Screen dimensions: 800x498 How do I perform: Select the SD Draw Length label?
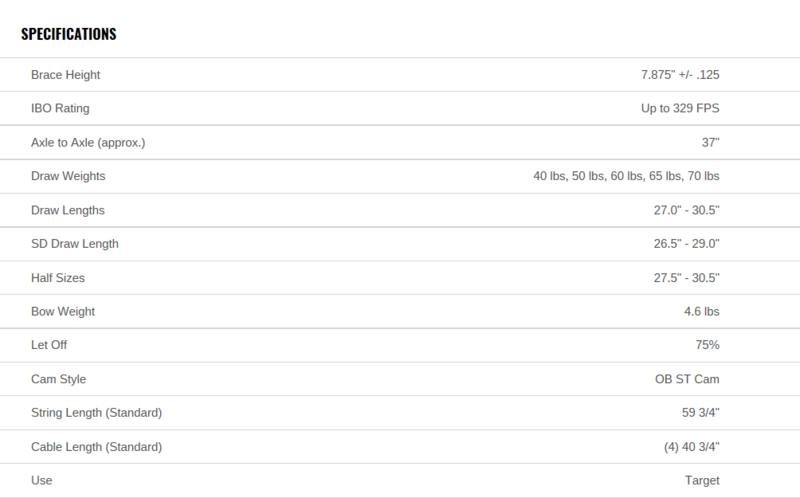(74, 244)
